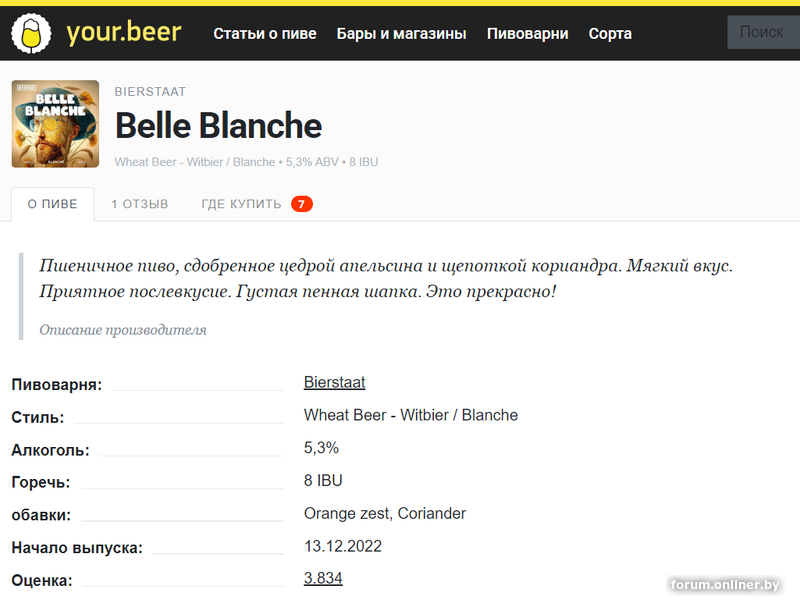Click the Оценка: label

coord(42,580)
